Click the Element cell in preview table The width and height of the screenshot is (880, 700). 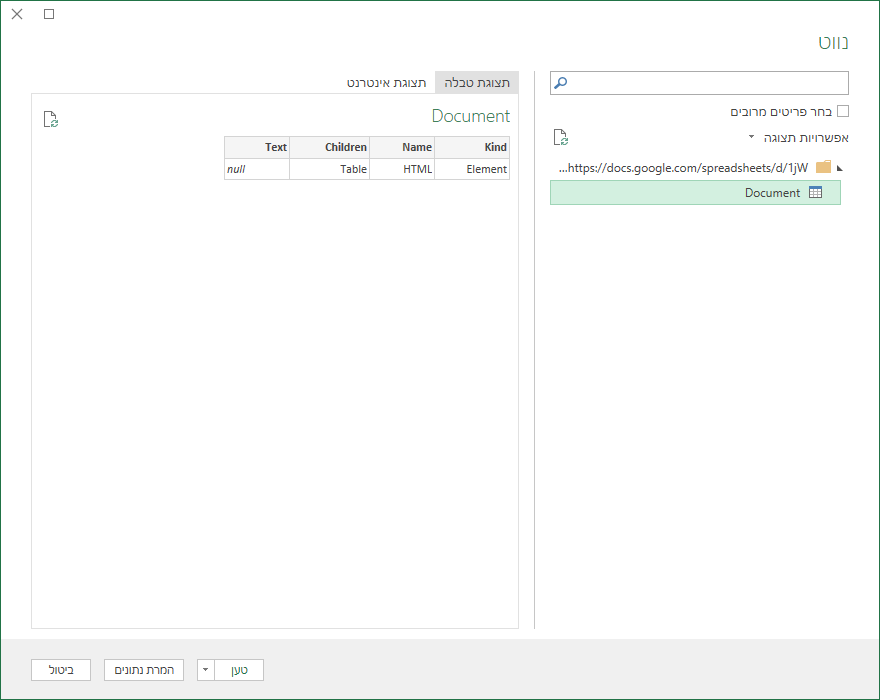click(x=472, y=169)
